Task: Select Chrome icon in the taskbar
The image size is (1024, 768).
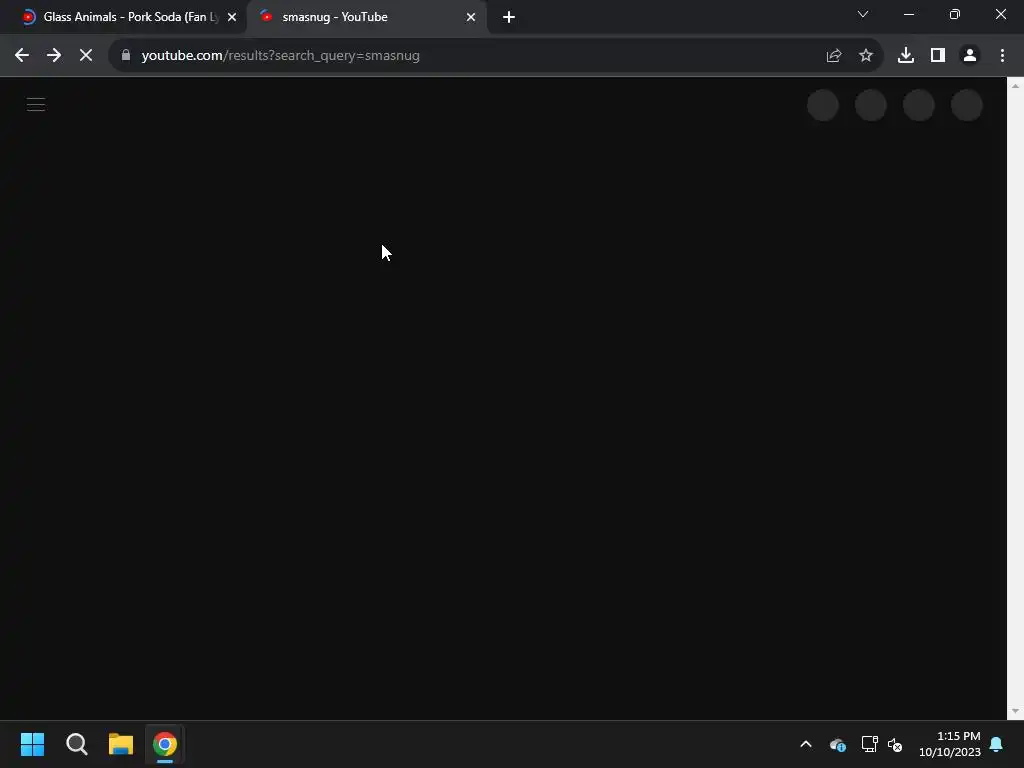Action: click(165, 744)
